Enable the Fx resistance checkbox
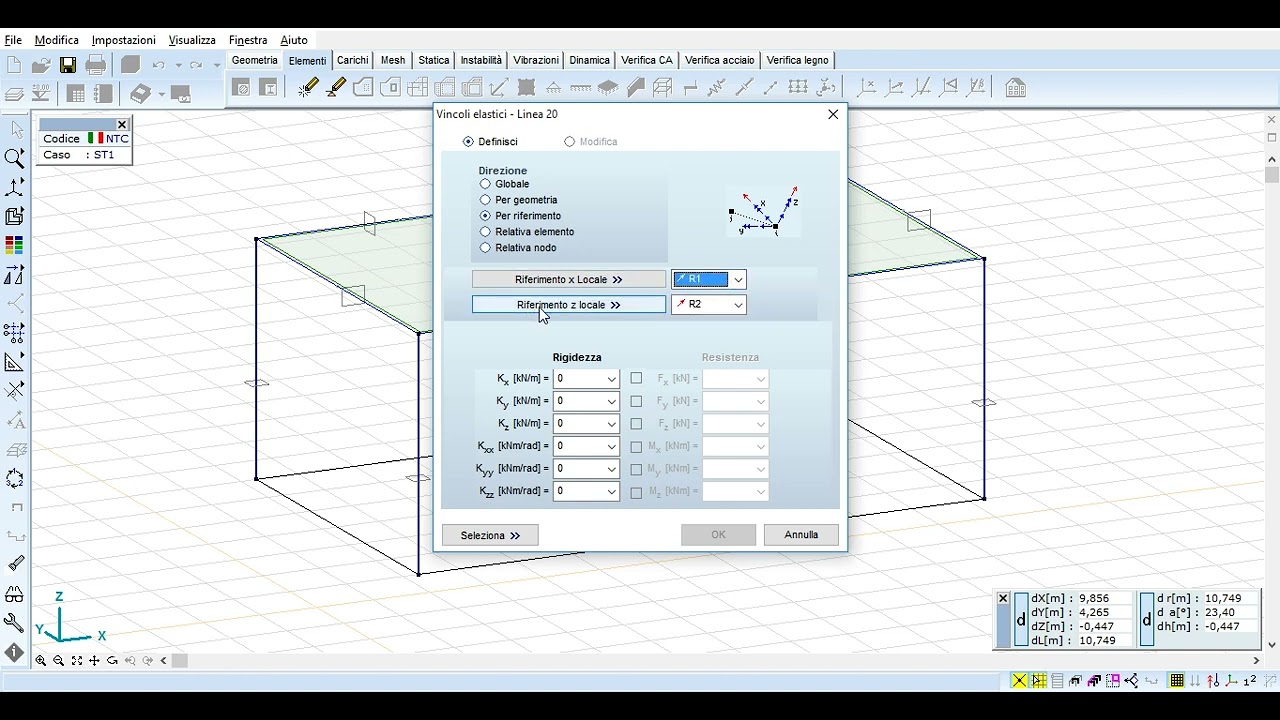This screenshot has height=720, width=1280. coord(636,379)
